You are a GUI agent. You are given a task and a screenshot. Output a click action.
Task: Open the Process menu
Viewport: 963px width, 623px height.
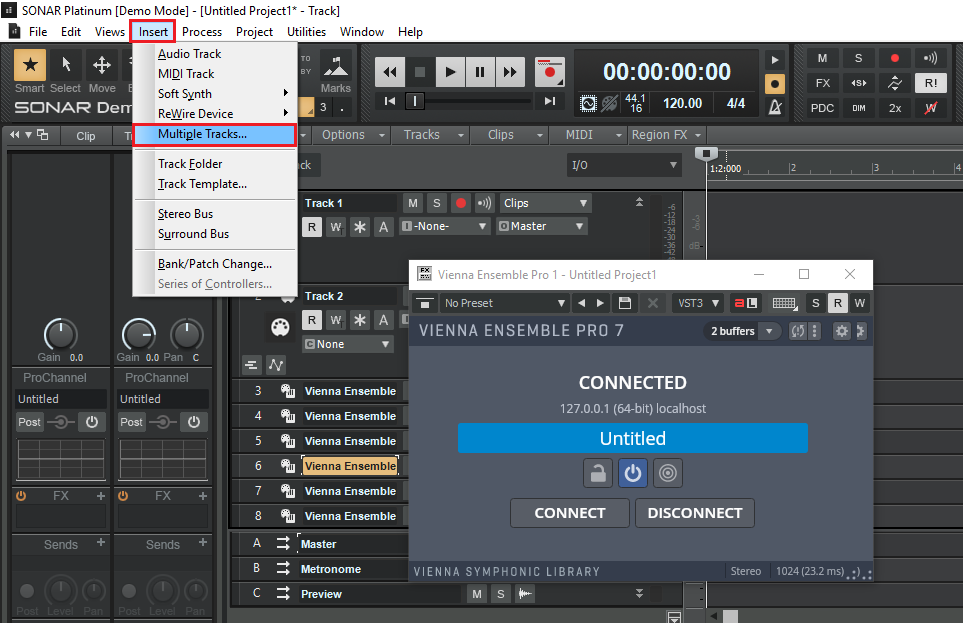[x=201, y=32]
